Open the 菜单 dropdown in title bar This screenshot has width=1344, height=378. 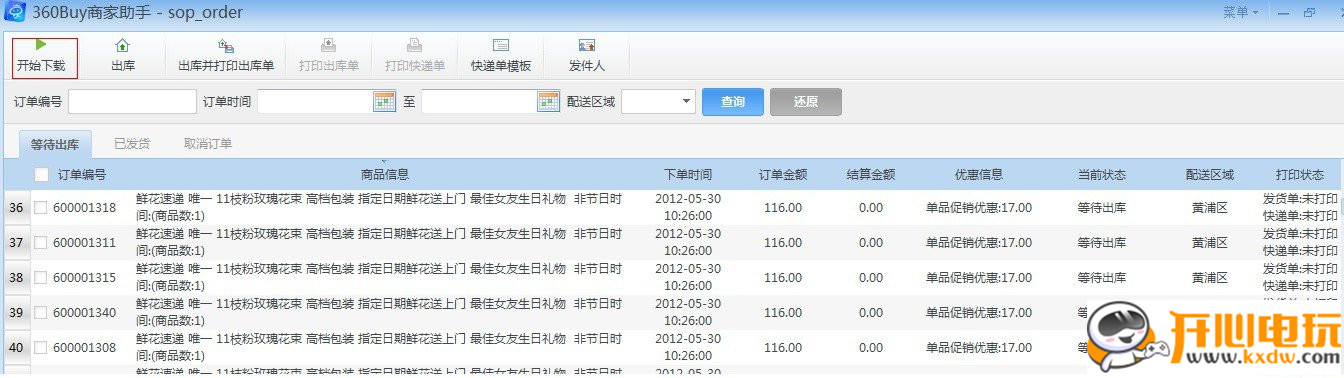pos(1240,12)
